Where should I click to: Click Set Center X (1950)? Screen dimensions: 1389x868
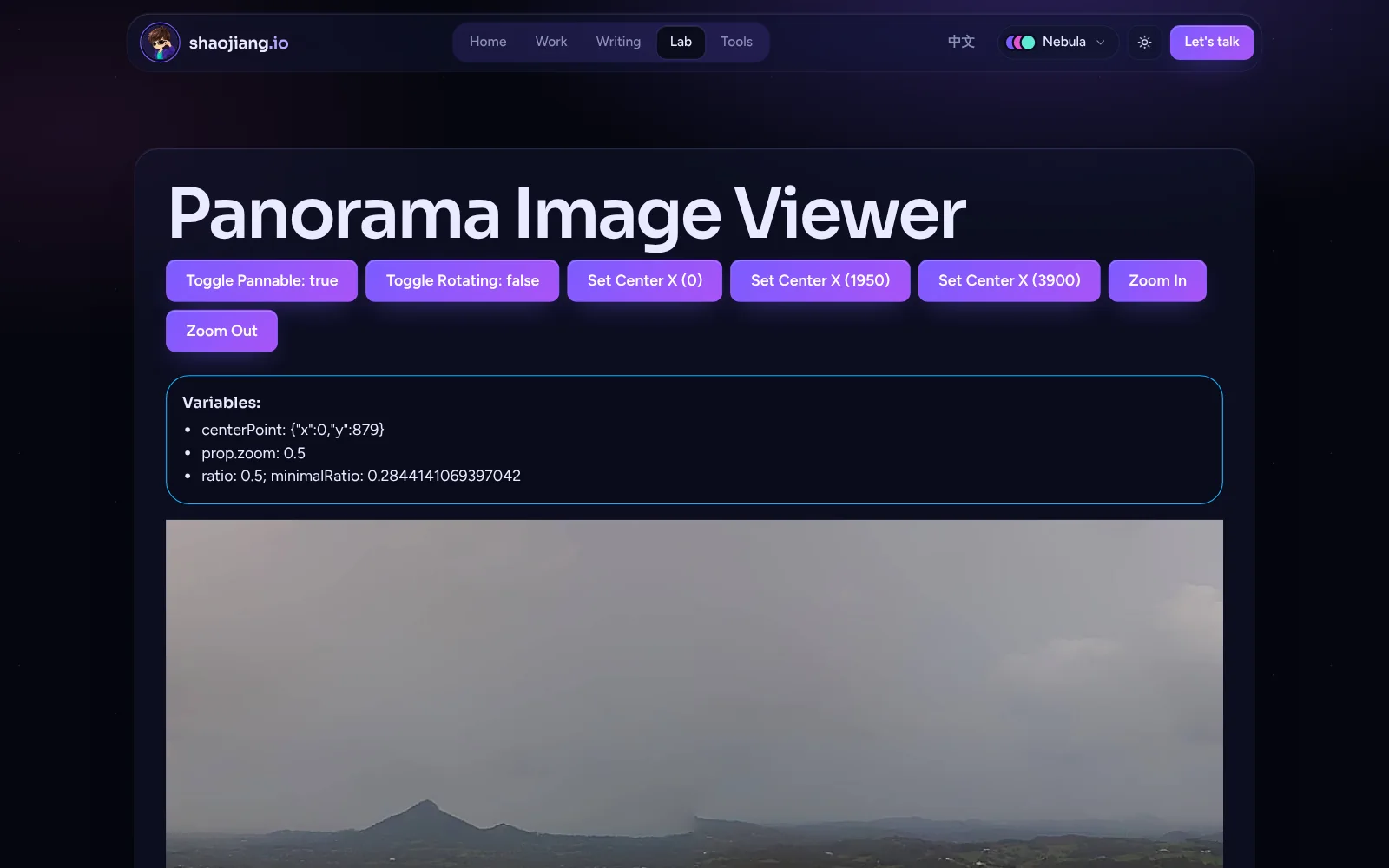click(820, 280)
